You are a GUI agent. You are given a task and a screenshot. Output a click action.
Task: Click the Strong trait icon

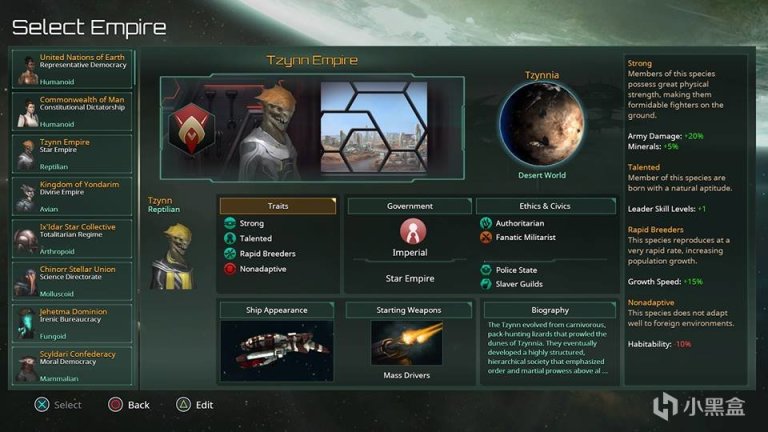coord(230,223)
